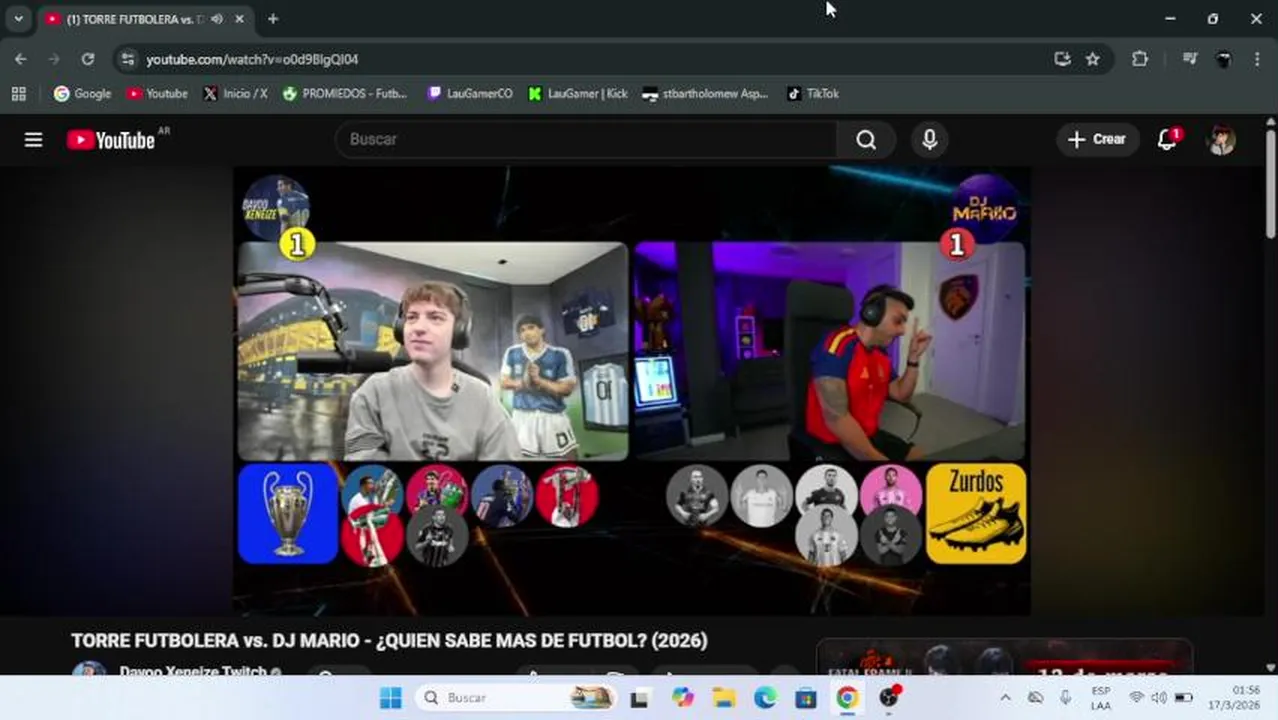Open the TikTok bookmark

[x=813, y=94]
